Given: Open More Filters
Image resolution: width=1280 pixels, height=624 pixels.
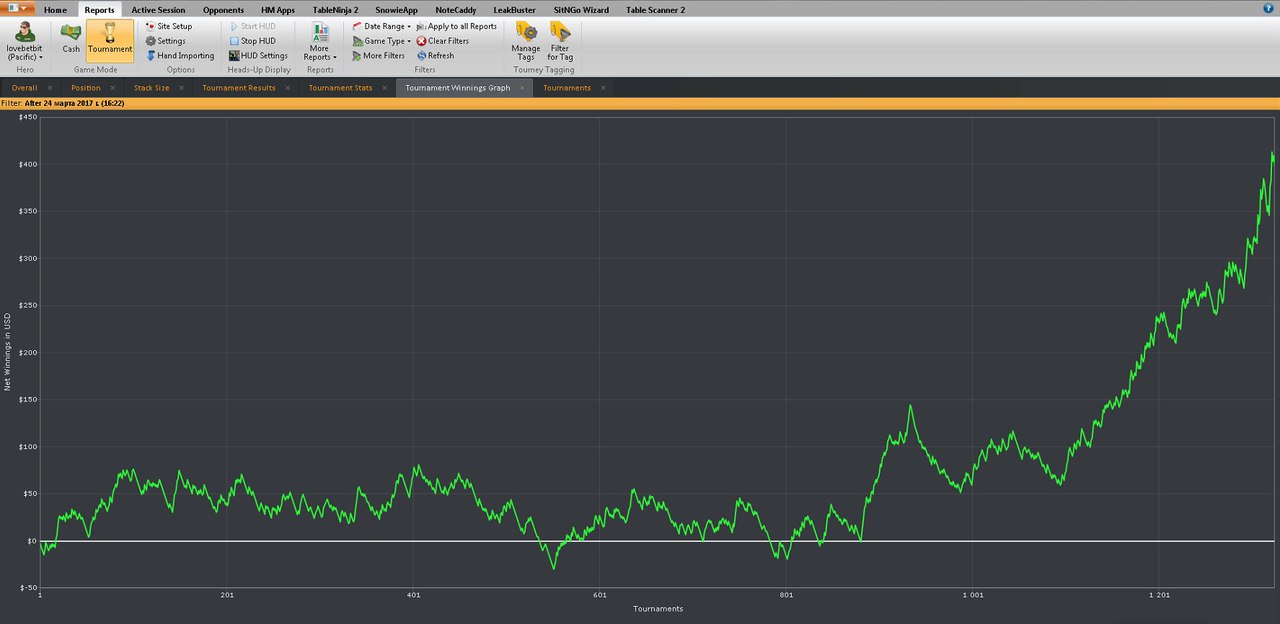Looking at the screenshot, I should 378,56.
